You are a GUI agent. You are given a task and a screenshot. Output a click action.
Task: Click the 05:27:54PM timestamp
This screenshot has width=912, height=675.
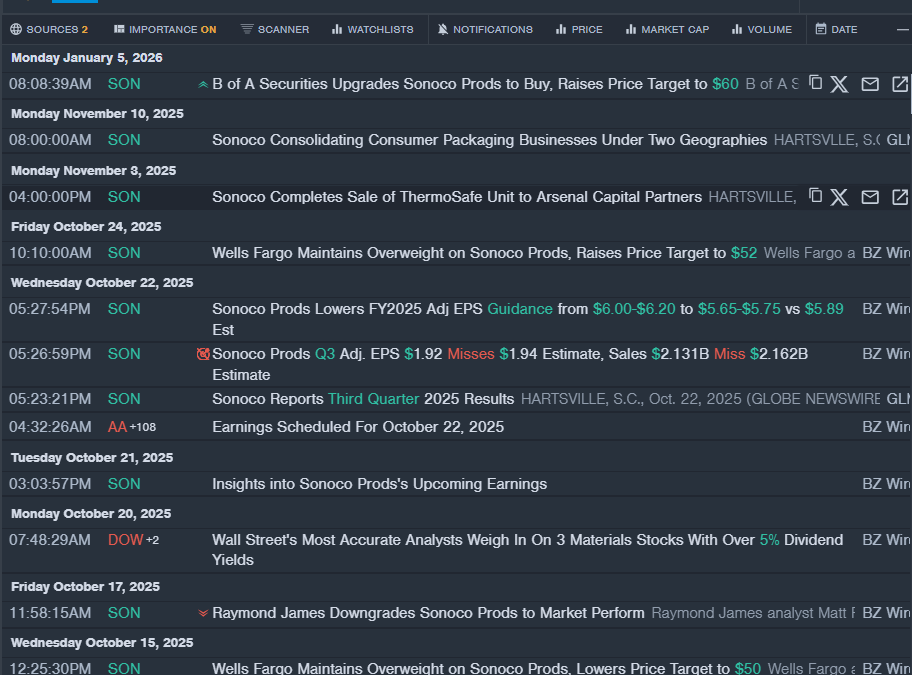pos(50,309)
